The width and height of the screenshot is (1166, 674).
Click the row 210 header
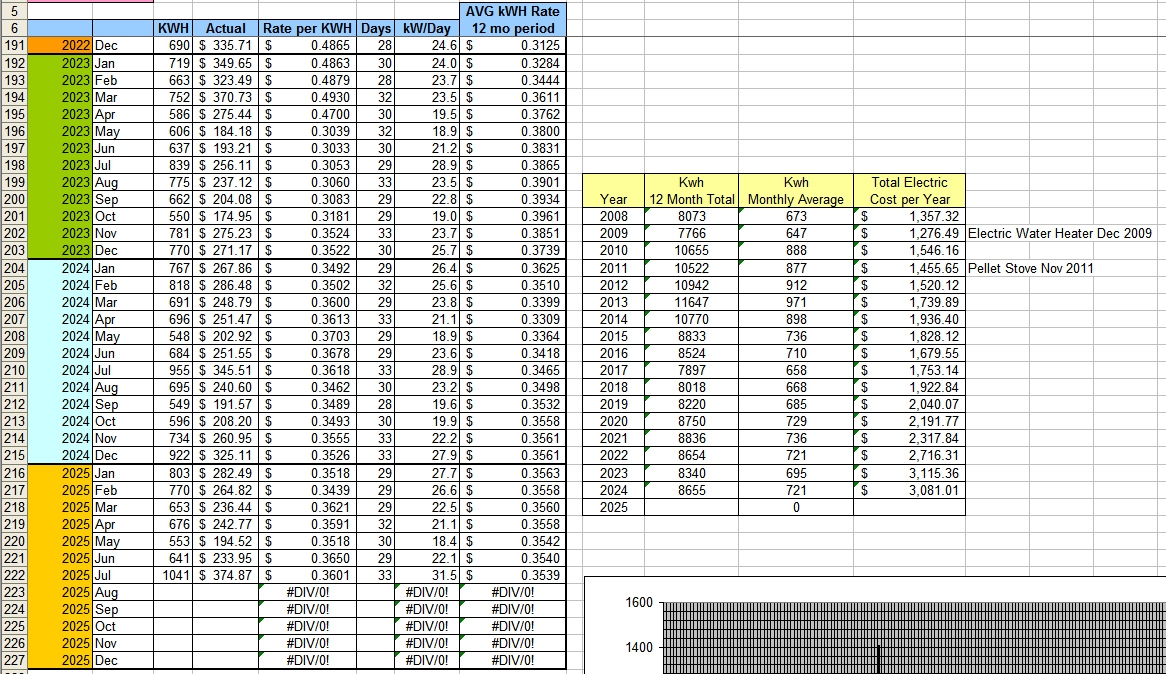(x=12, y=371)
